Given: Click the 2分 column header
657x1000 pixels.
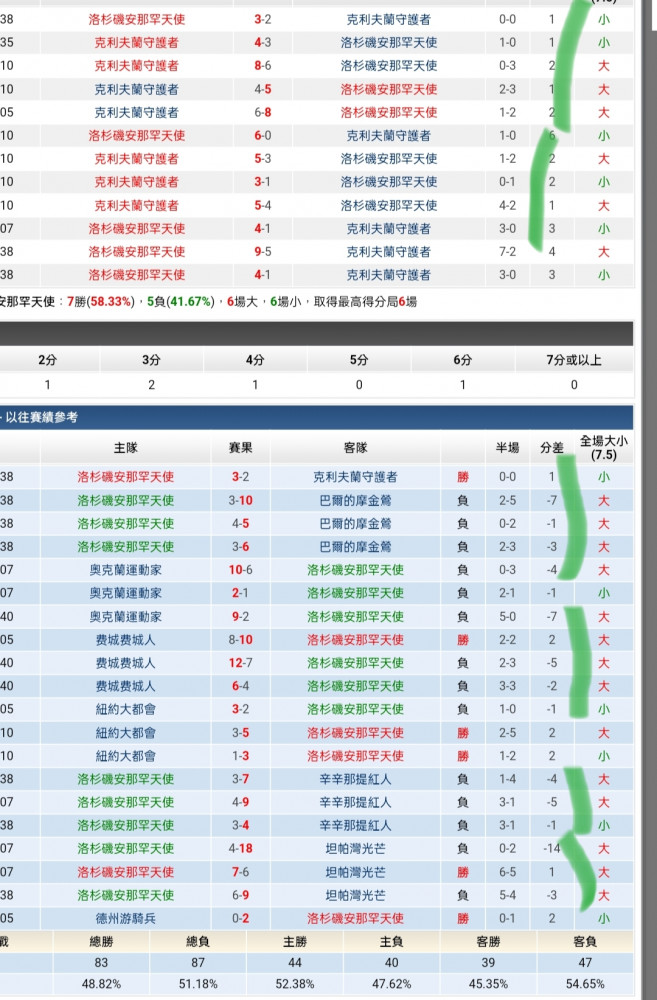Looking at the screenshot, I should 48,360.
